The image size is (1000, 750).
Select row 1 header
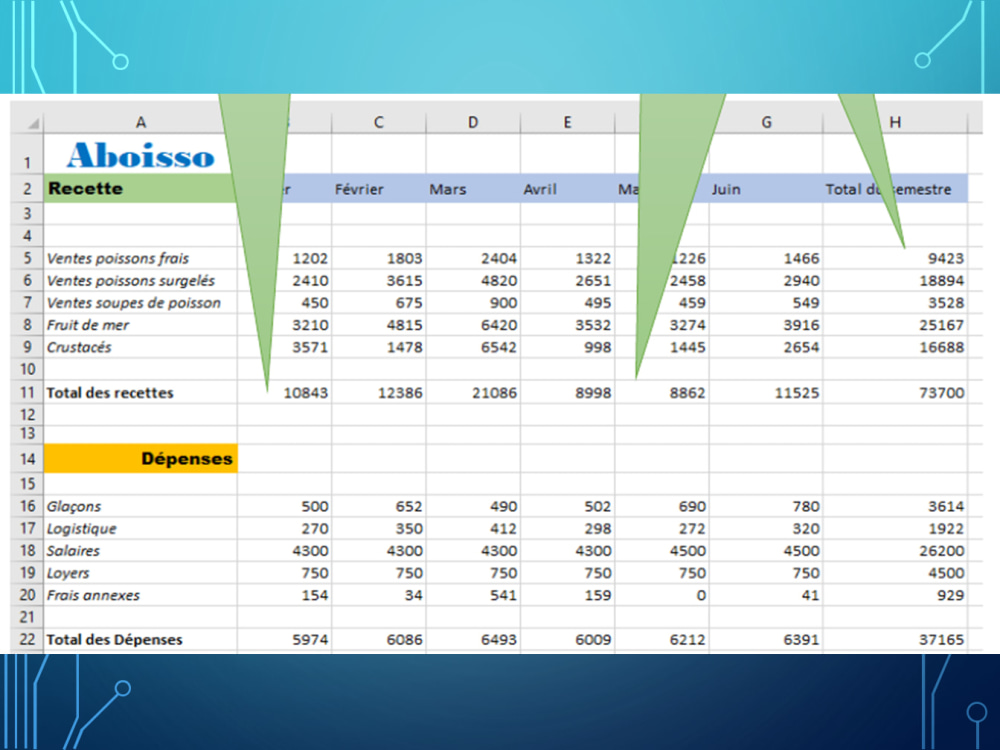click(27, 154)
